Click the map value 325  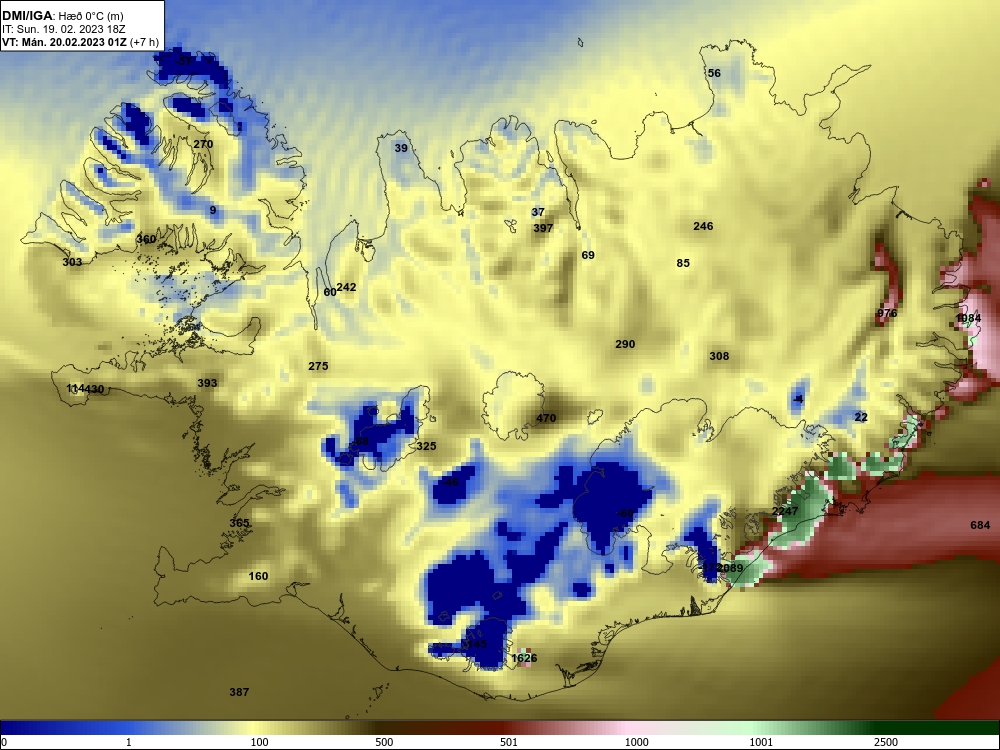[x=426, y=446]
